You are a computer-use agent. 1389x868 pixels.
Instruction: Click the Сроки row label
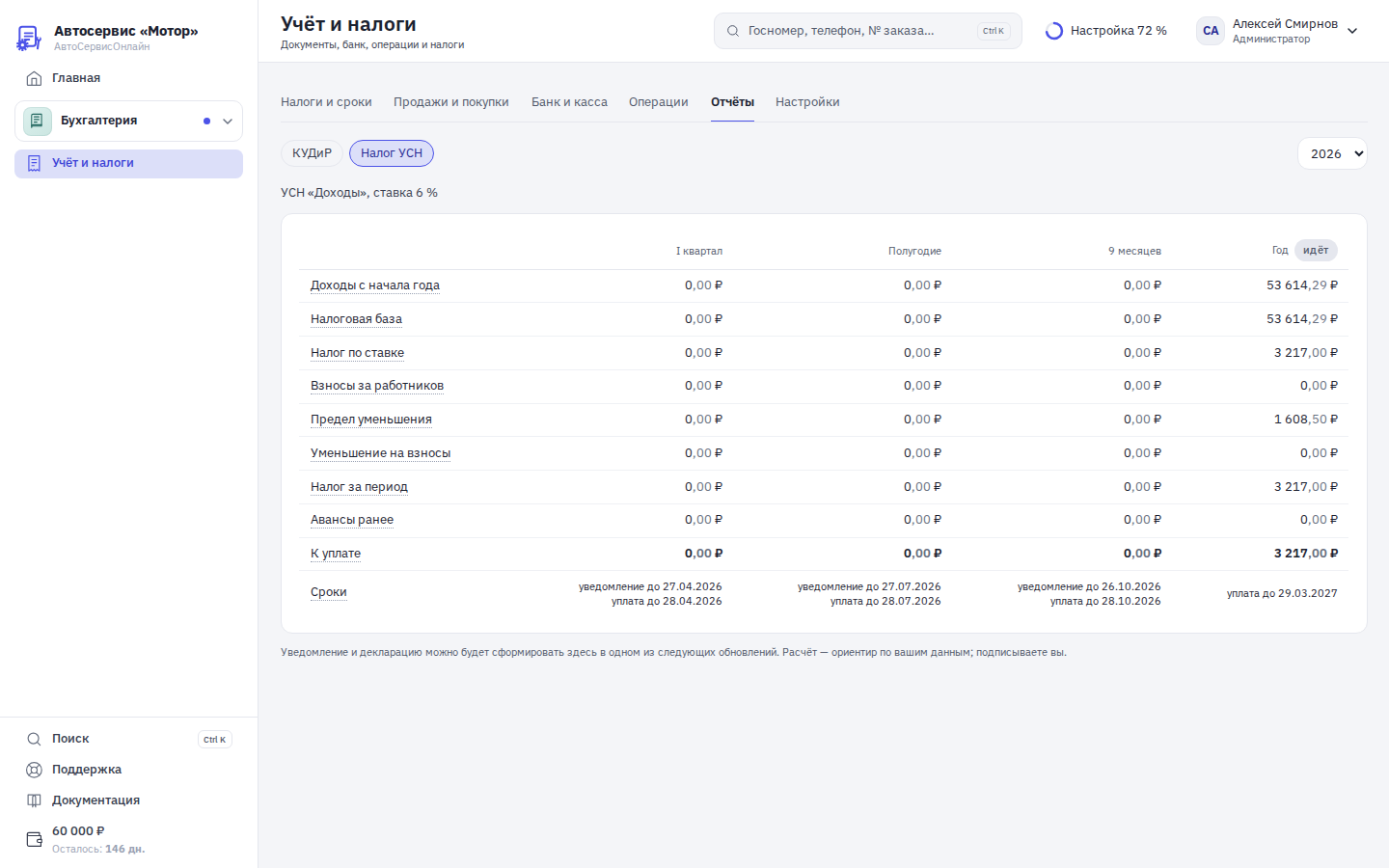329,592
